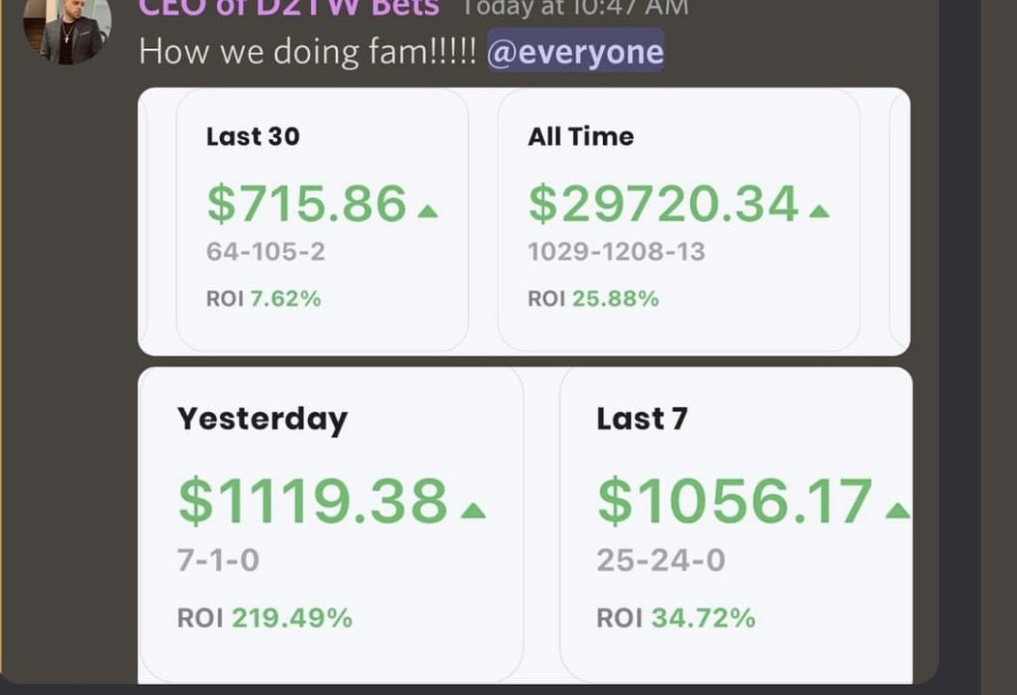
Task: Click the ROI 219.49% value
Action: 291,619
